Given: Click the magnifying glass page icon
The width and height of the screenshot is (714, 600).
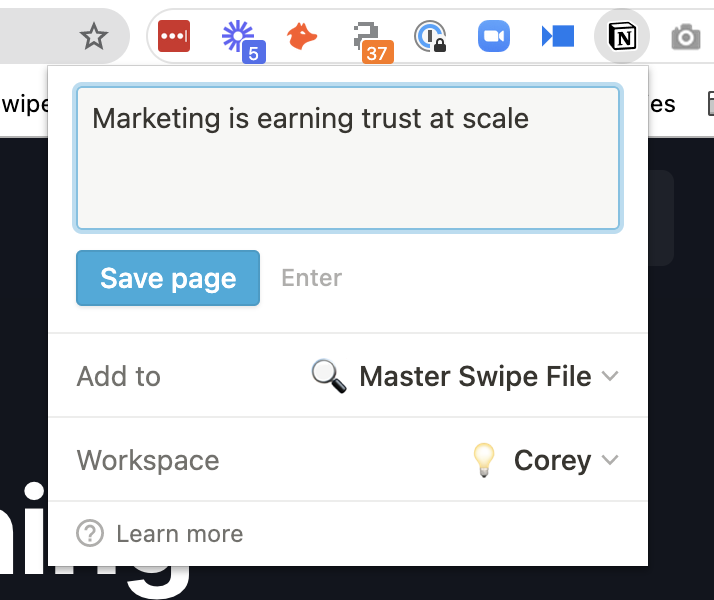Looking at the screenshot, I should coord(329,377).
